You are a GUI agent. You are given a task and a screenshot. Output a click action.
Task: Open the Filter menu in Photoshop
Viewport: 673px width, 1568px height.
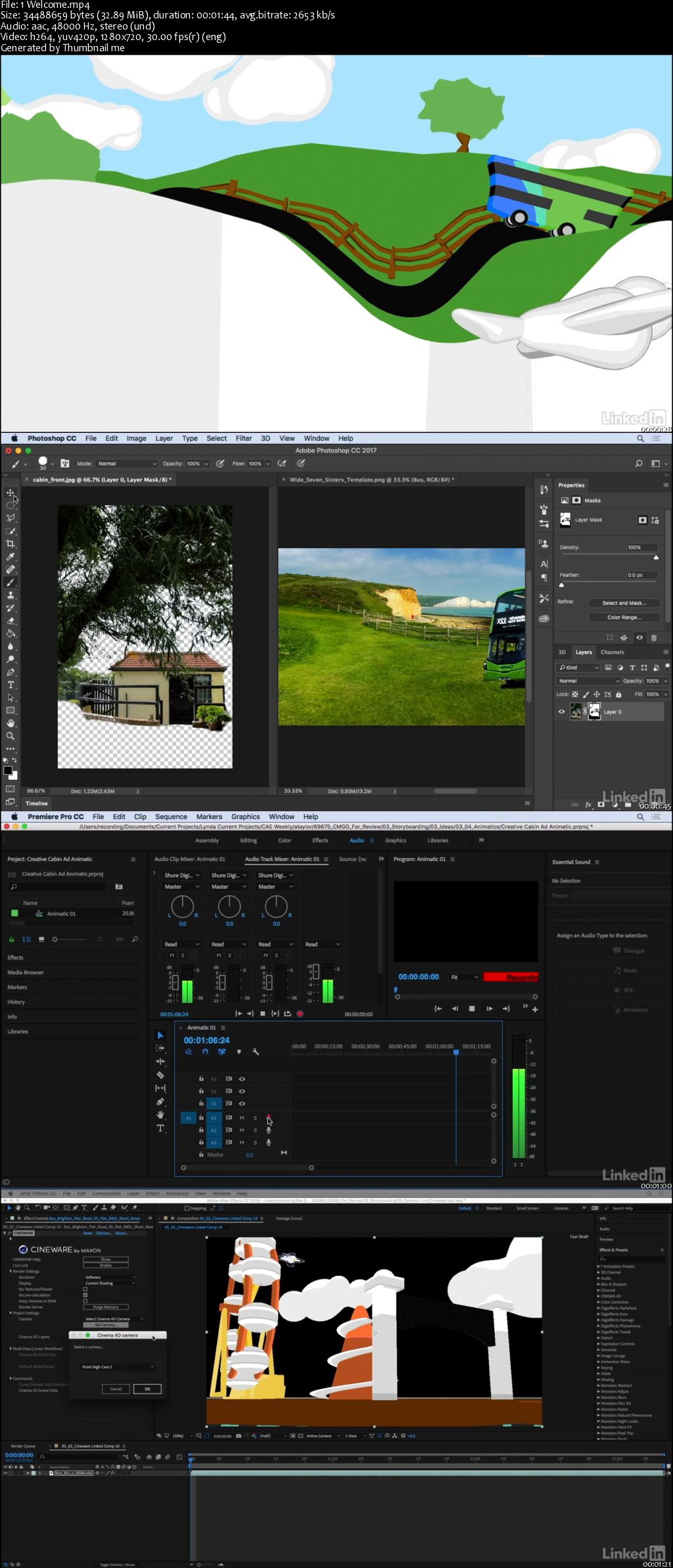coord(244,438)
